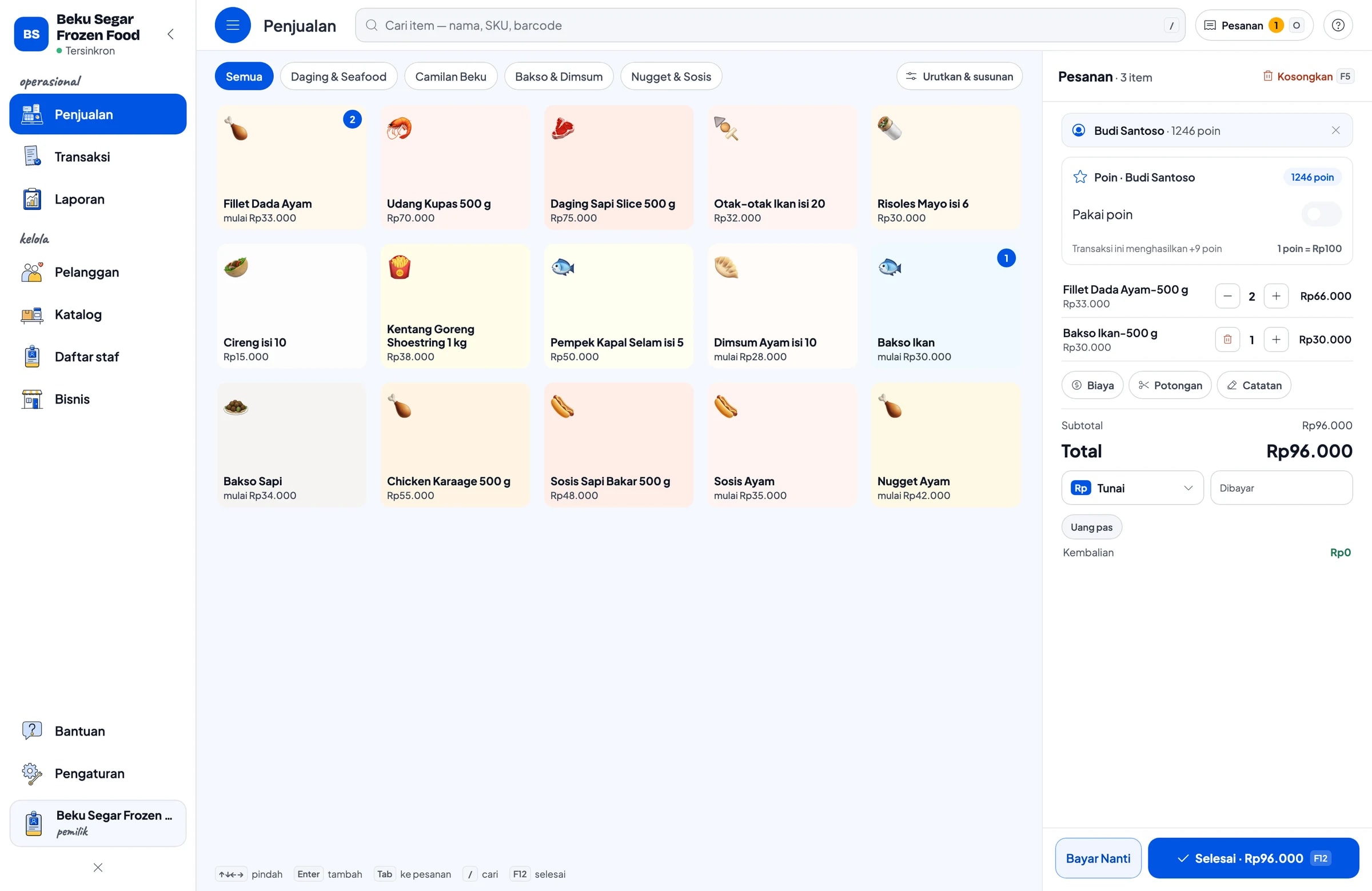Apply a Potongan discount
The image size is (1372, 891).
[1170, 385]
